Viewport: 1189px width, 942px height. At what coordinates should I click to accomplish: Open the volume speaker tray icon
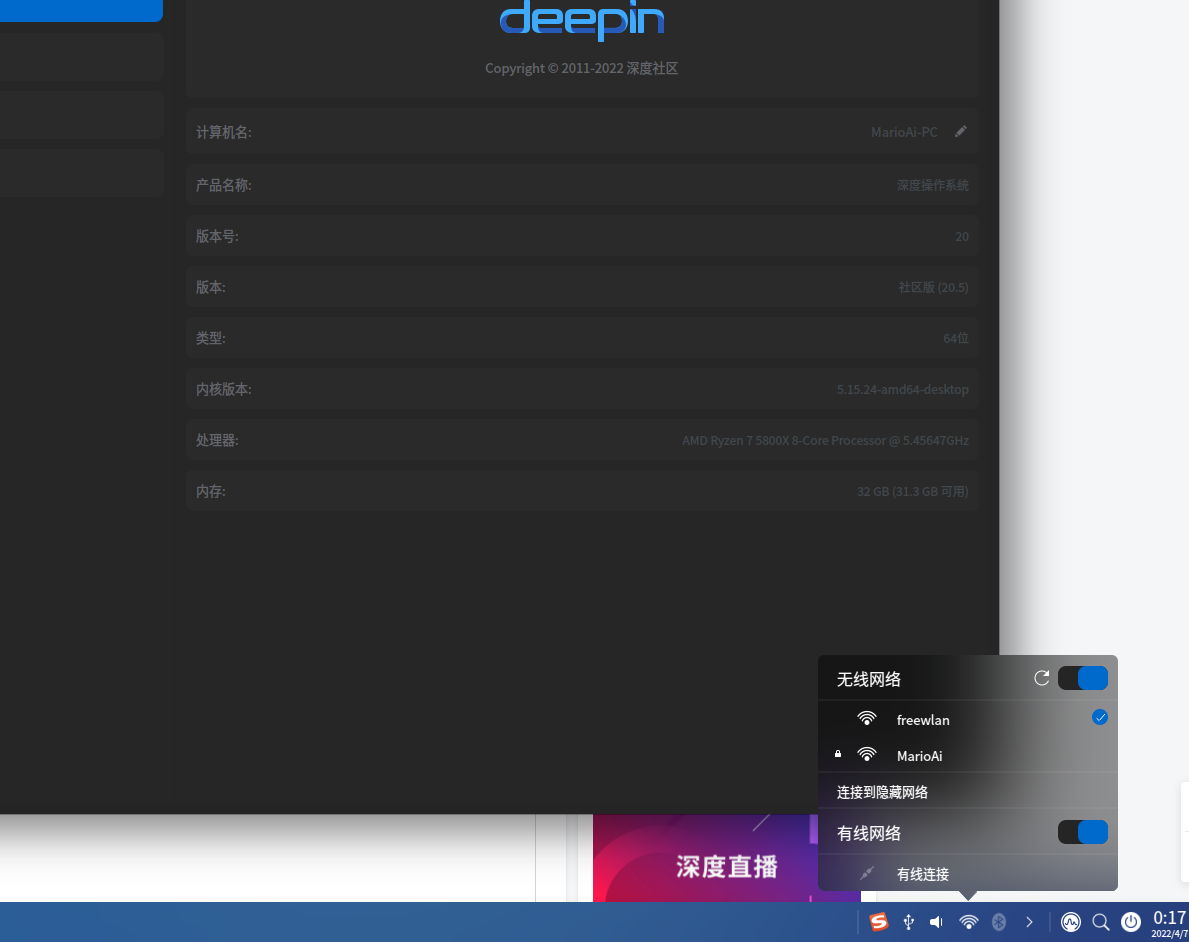(937, 922)
